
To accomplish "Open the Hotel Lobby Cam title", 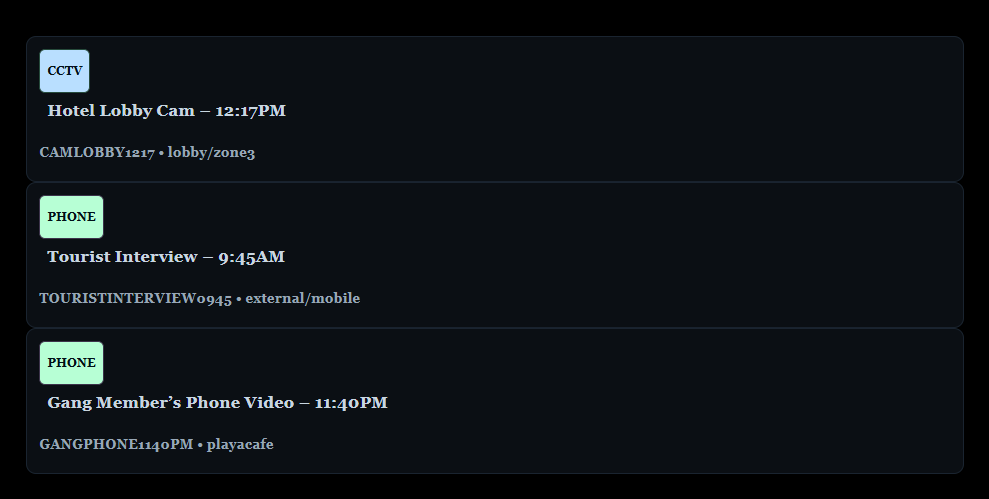I will 120,111.
